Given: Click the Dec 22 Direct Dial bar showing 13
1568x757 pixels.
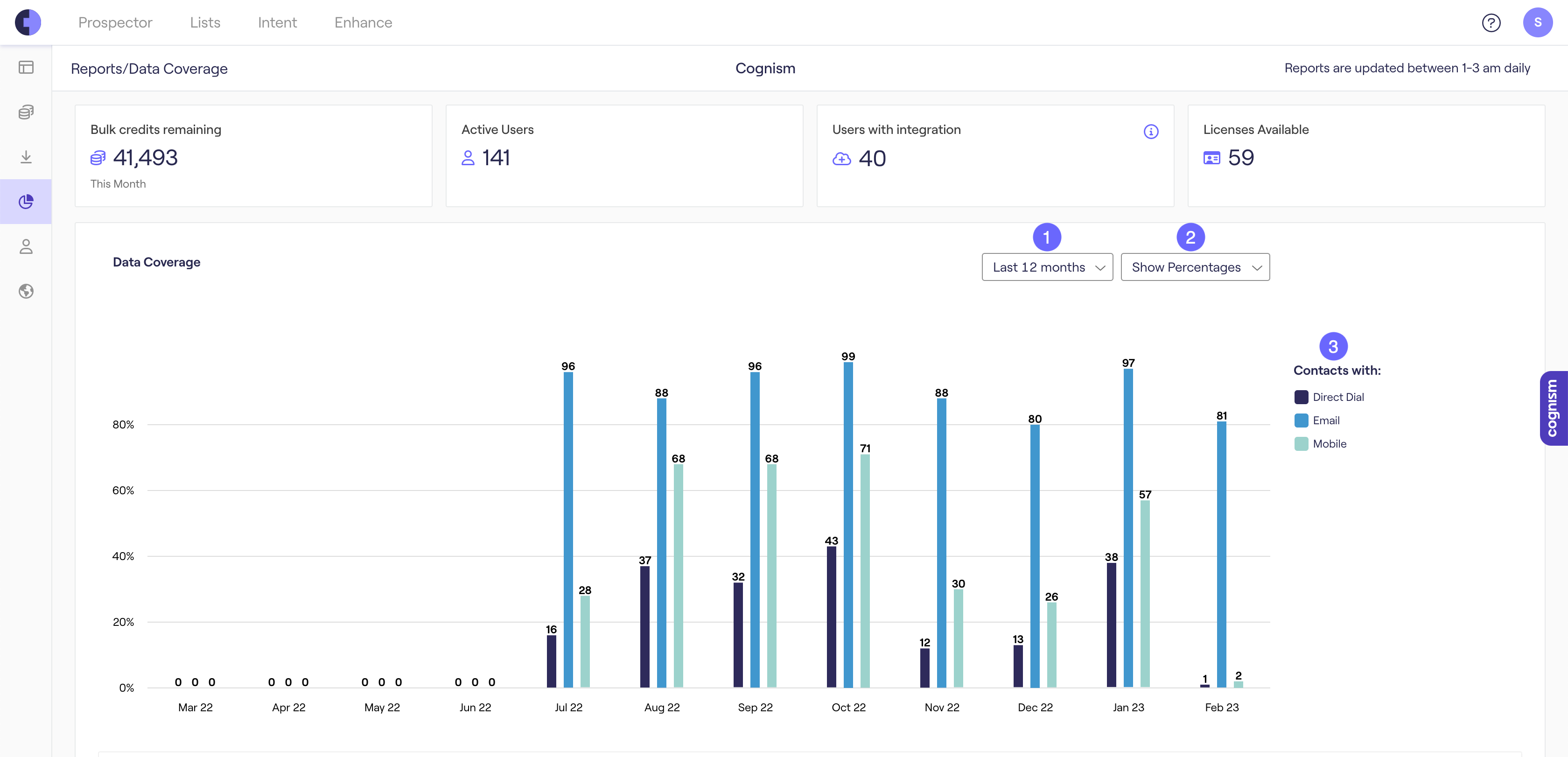Looking at the screenshot, I should (1018, 666).
